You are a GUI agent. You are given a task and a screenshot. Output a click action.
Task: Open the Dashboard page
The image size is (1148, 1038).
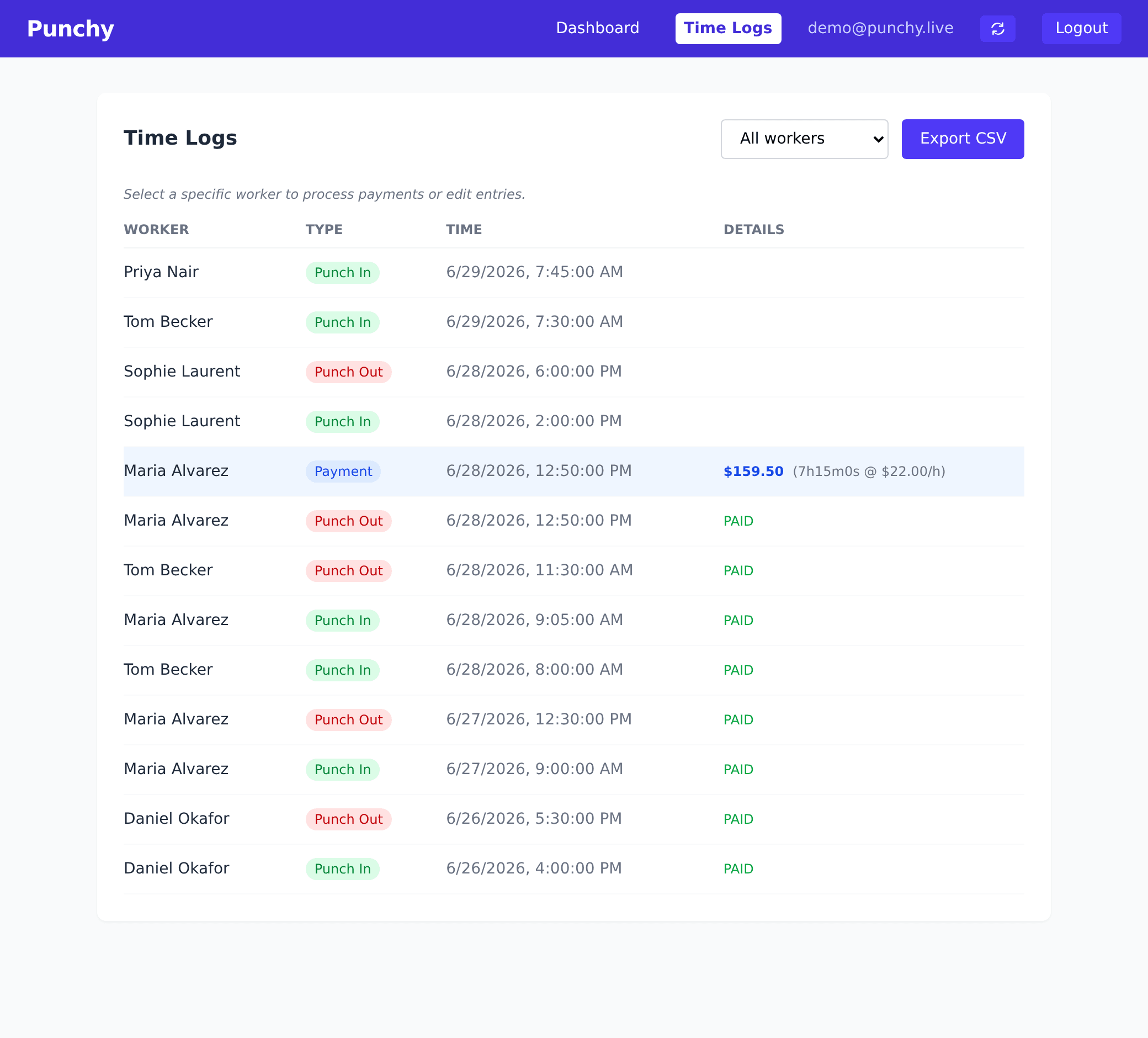(x=597, y=28)
